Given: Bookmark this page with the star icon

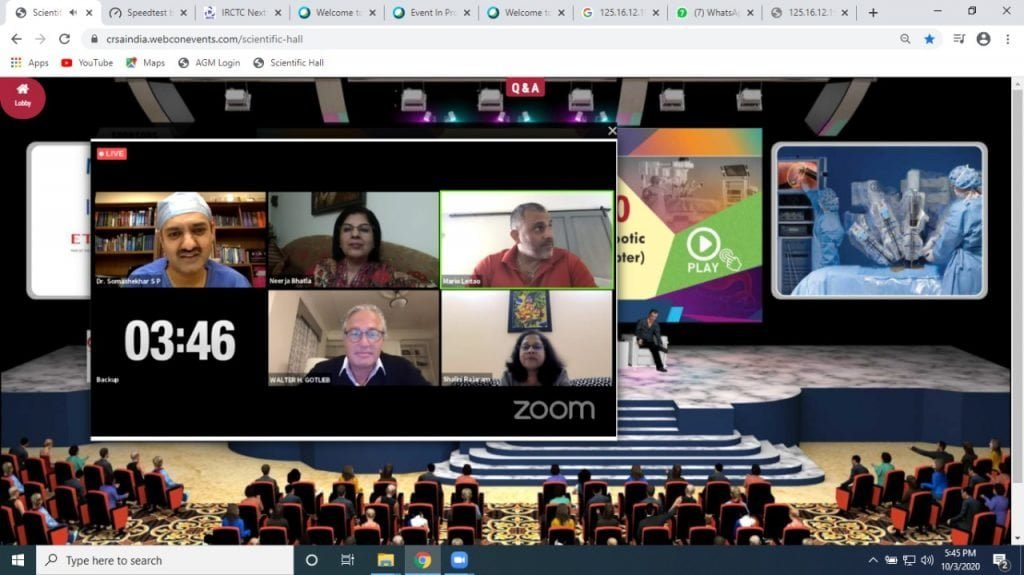Looking at the screenshot, I should (x=930, y=39).
